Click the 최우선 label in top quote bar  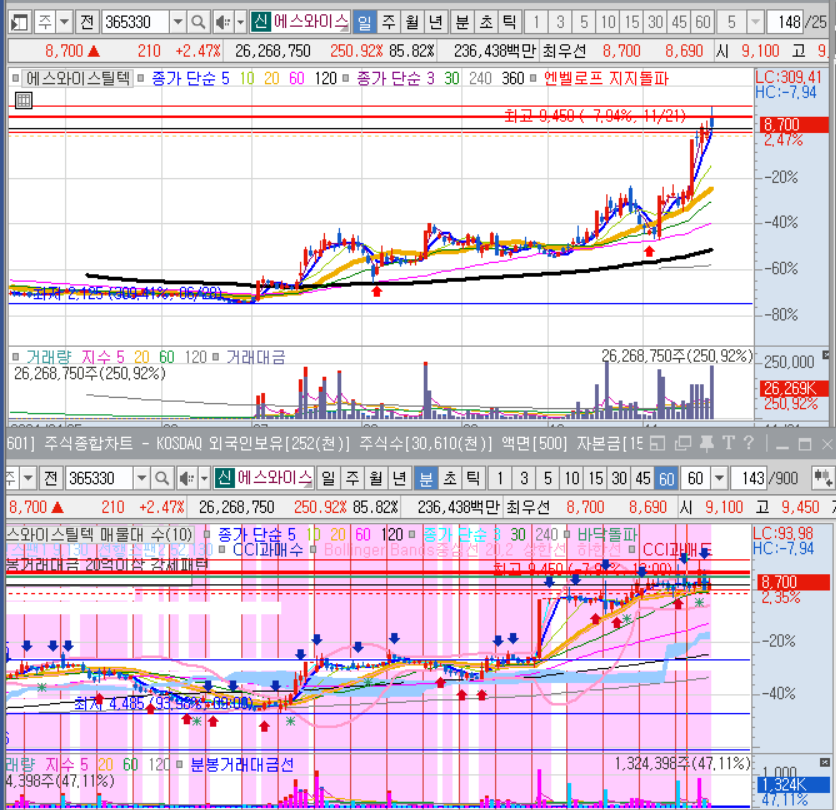click(564, 51)
